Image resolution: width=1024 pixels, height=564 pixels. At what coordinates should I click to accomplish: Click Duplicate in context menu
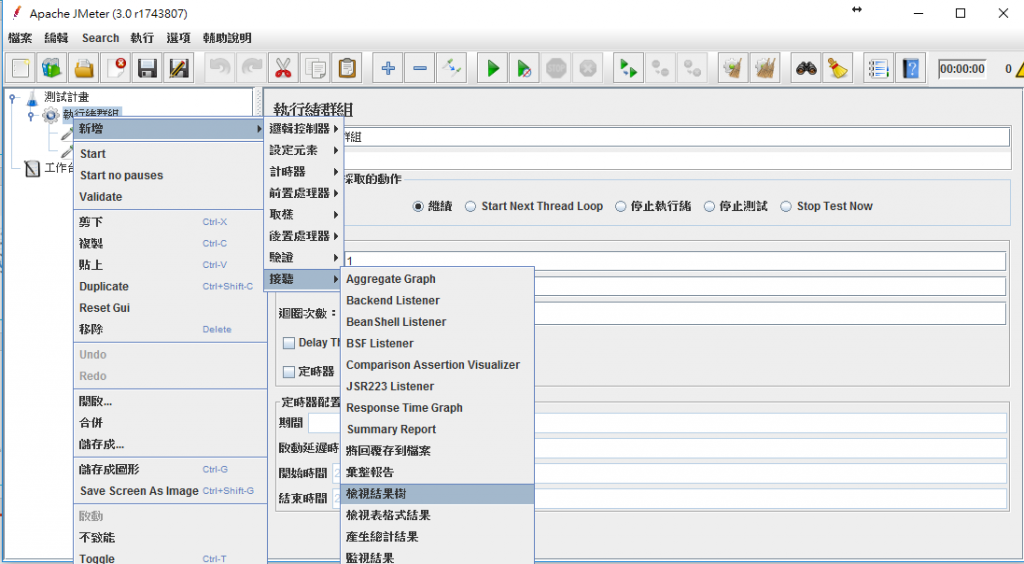[x=170, y=287]
